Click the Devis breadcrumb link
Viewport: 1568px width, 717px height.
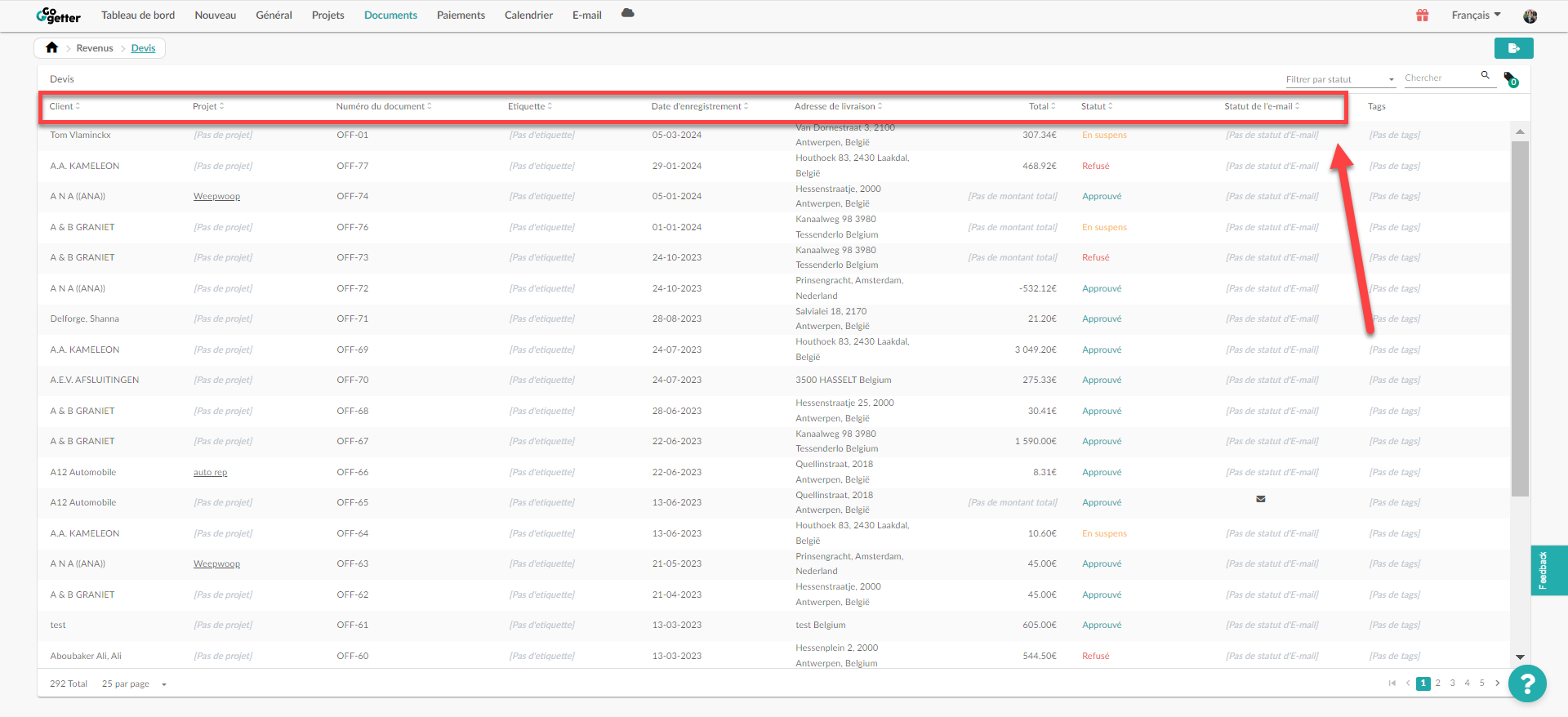pyautogui.click(x=143, y=48)
